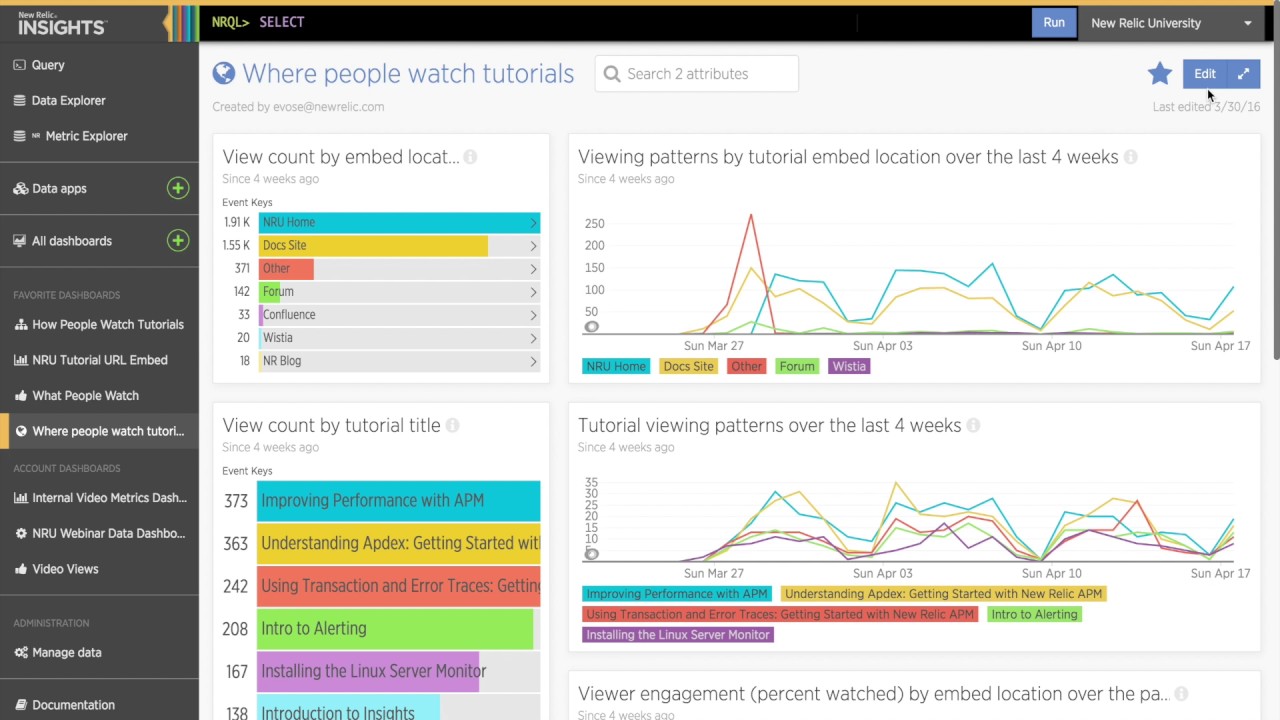Open the share icon next to Edit
Viewport: 1280px width, 720px height.
[x=1243, y=73]
